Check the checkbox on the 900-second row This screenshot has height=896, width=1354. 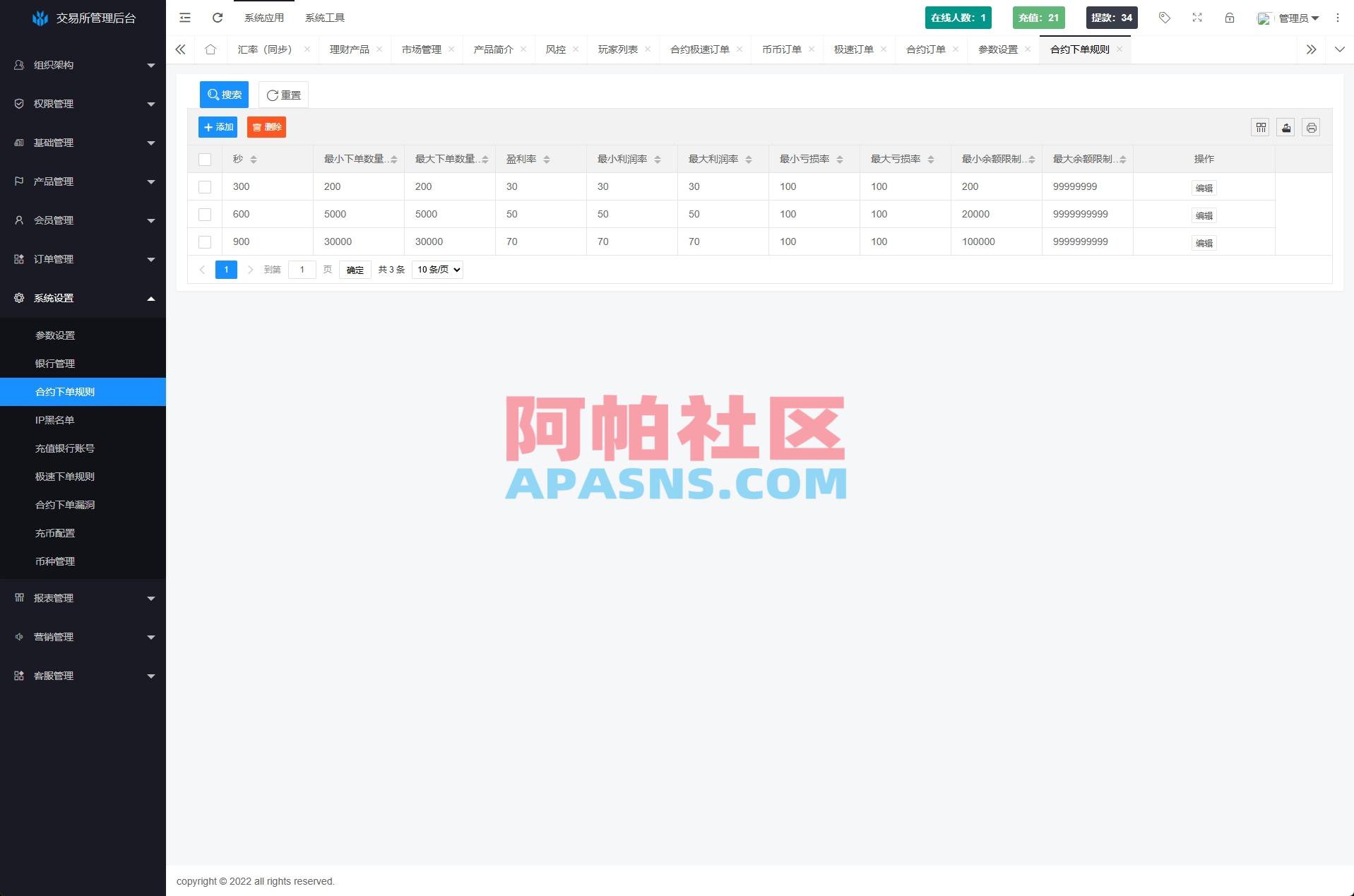(x=205, y=241)
